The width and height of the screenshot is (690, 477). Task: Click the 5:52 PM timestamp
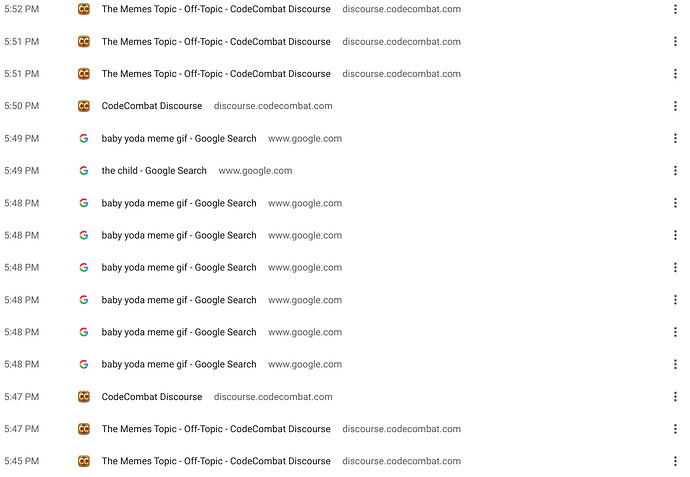pyautogui.click(x=22, y=9)
